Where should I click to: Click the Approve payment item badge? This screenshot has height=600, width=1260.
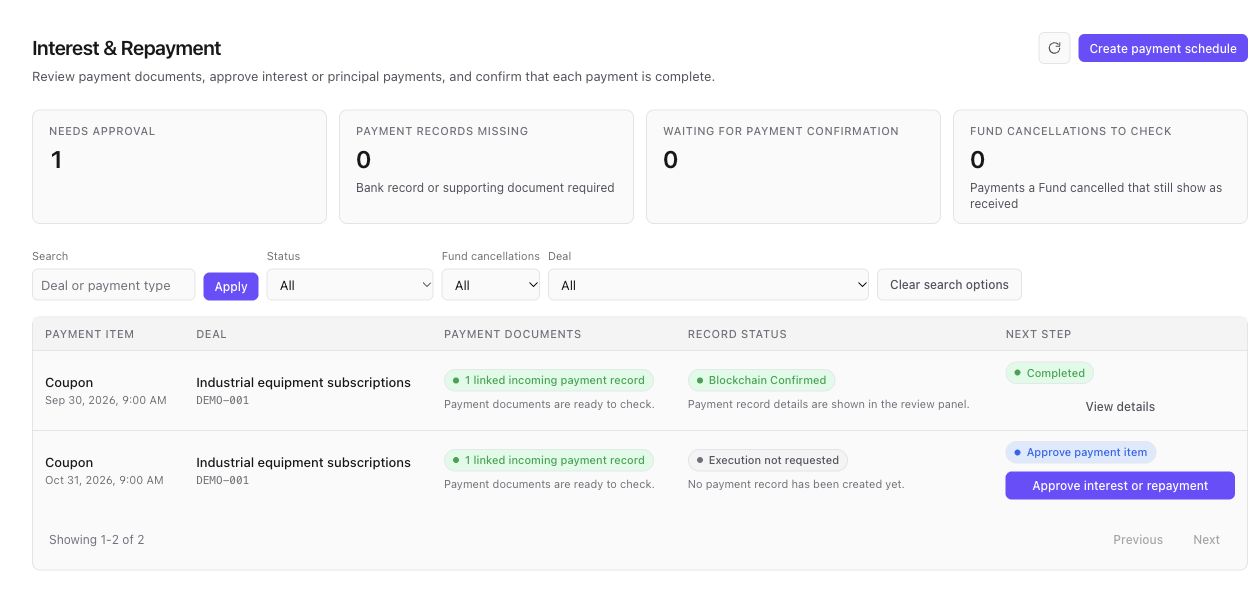(x=1081, y=452)
